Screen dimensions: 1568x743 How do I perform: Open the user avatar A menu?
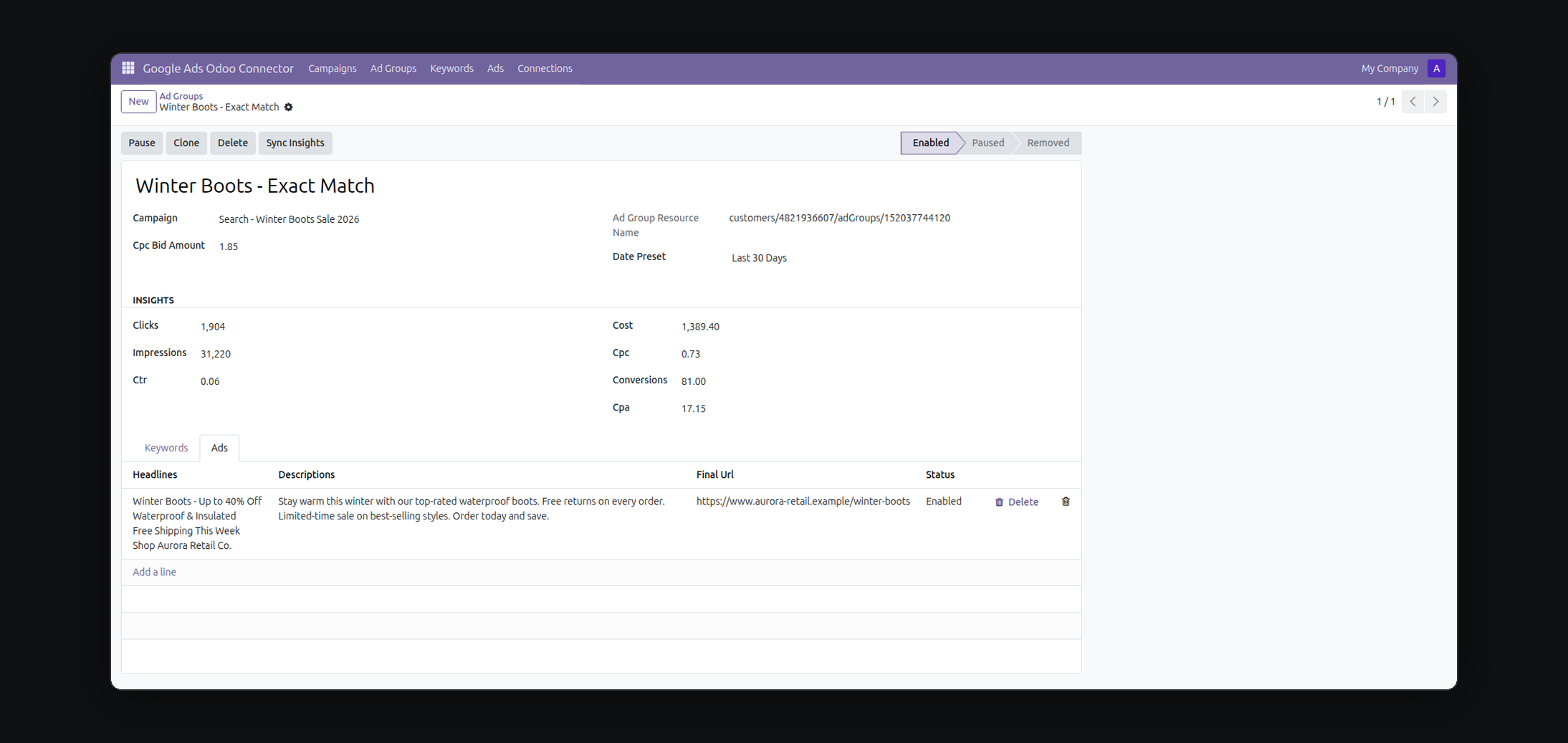(1436, 68)
